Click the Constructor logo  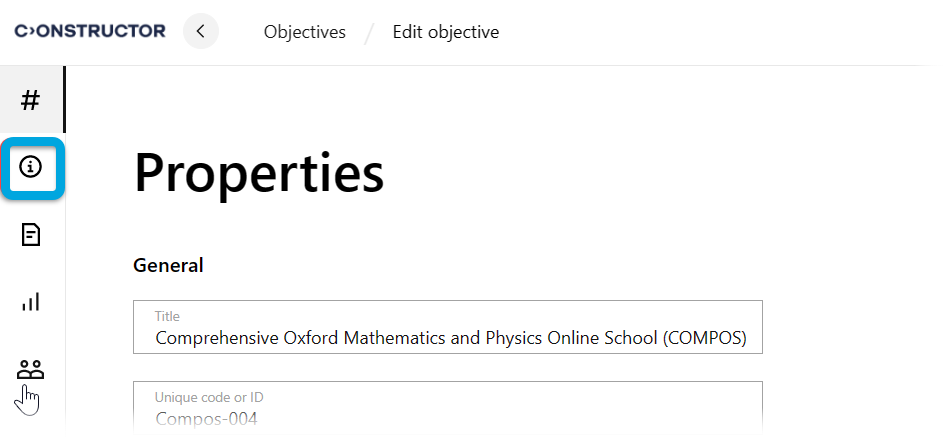tap(90, 31)
